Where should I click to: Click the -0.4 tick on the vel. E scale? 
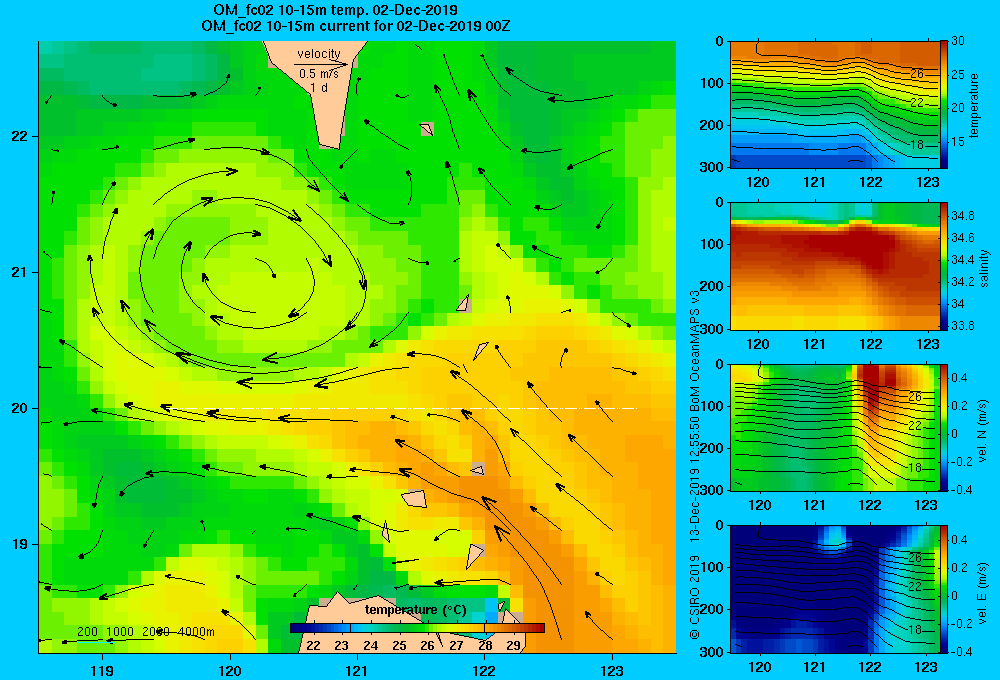point(960,651)
